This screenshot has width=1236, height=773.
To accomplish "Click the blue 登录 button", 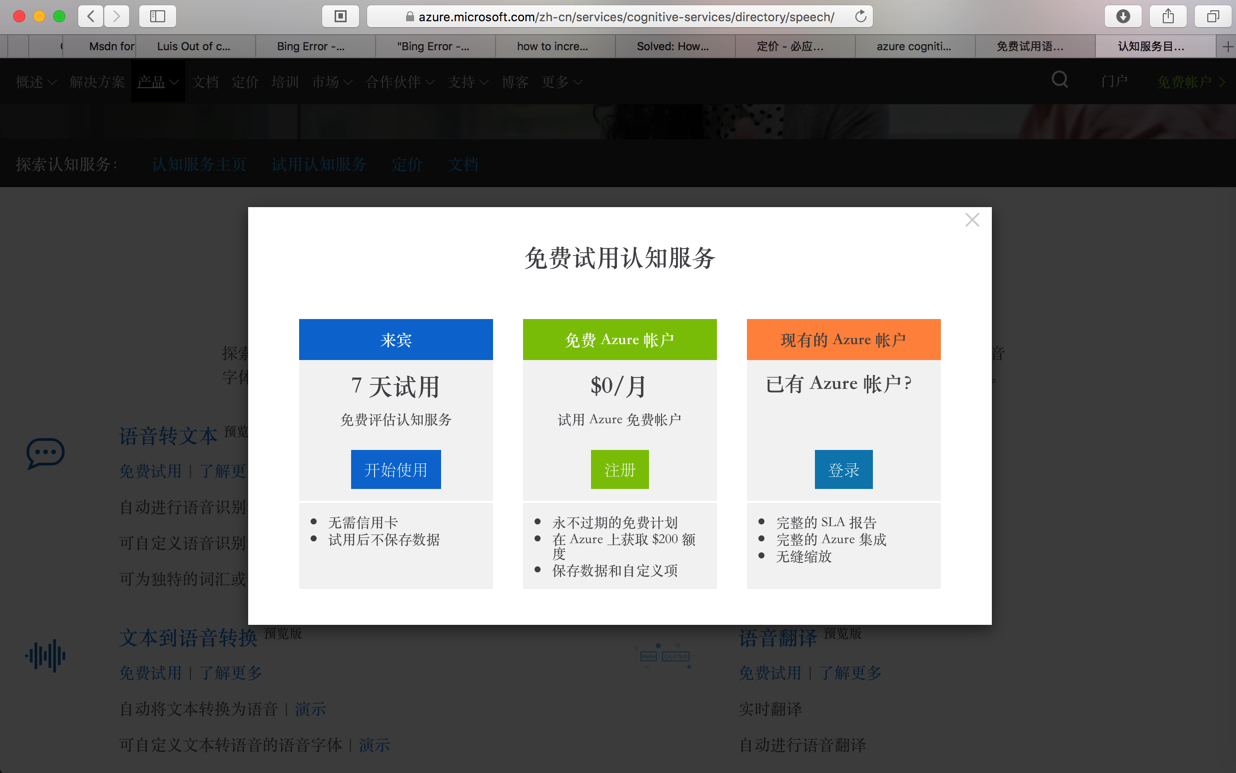I will point(844,469).
